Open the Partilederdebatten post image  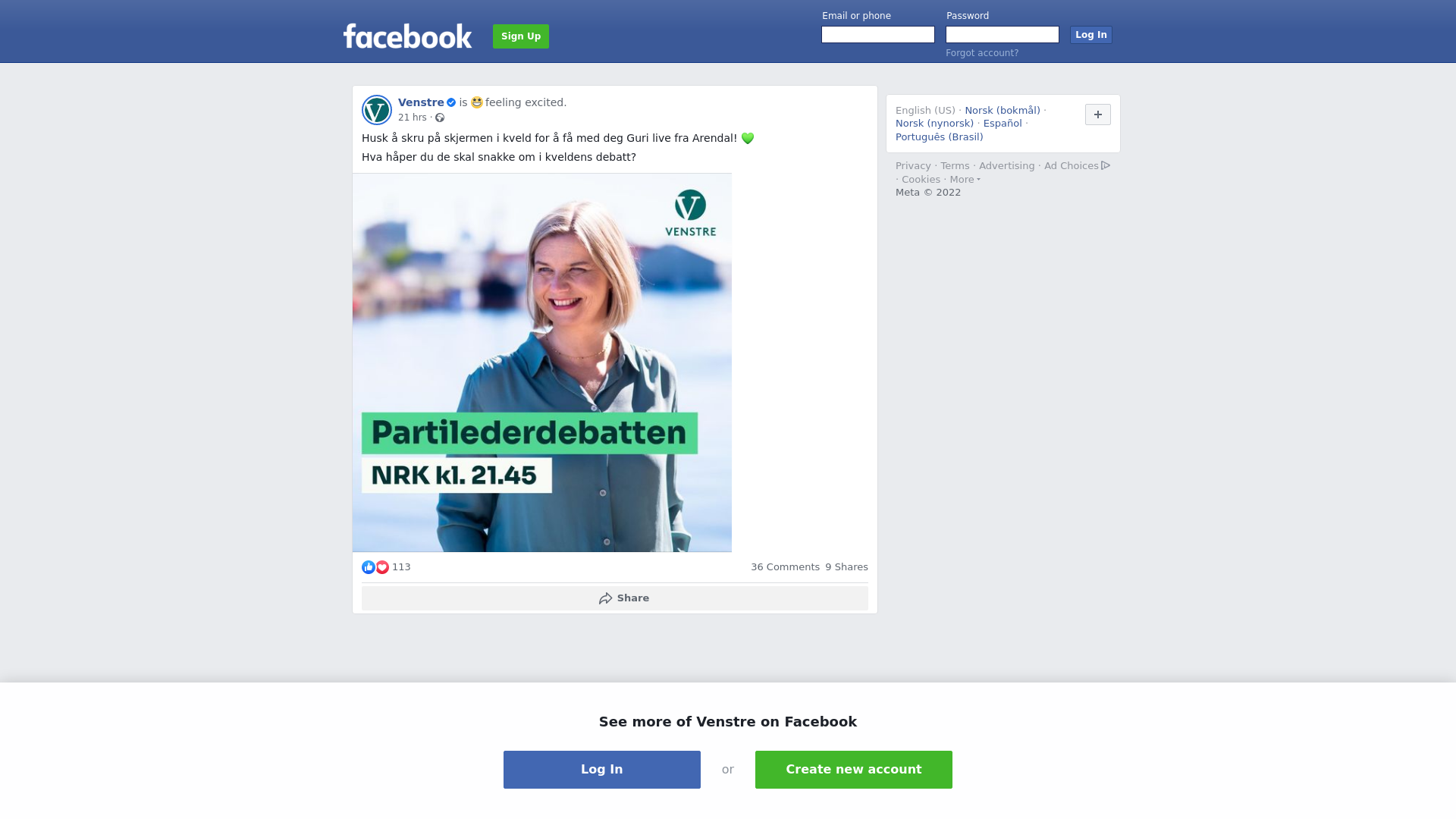pos(542,362)
